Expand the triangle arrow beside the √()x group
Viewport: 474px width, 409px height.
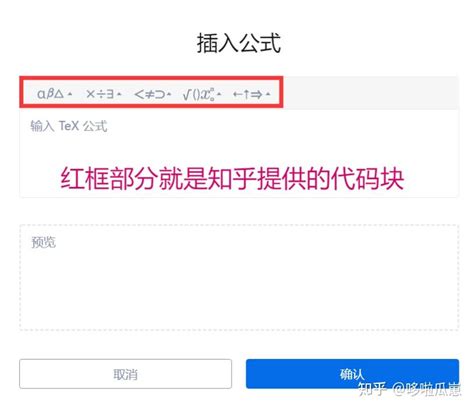(x=219, y=94)
